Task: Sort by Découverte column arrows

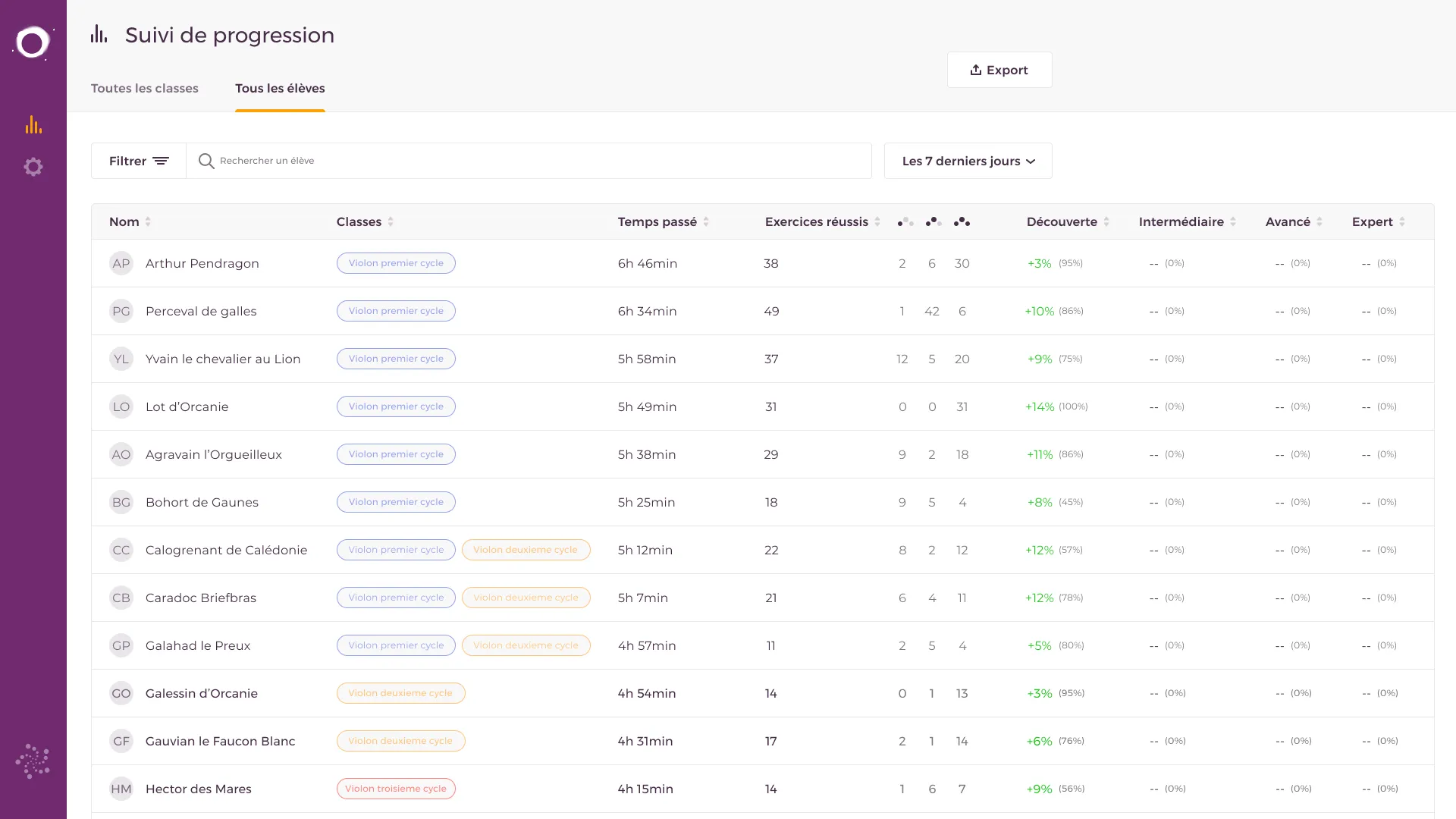Action: click(x=1106, y=222)
